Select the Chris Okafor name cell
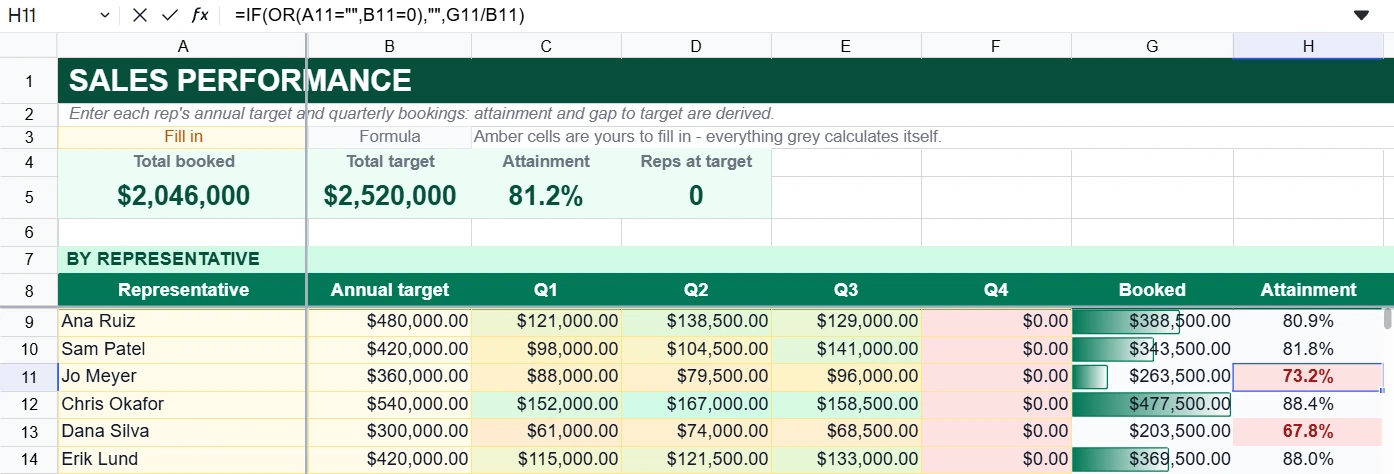 [x=183, y=404]
